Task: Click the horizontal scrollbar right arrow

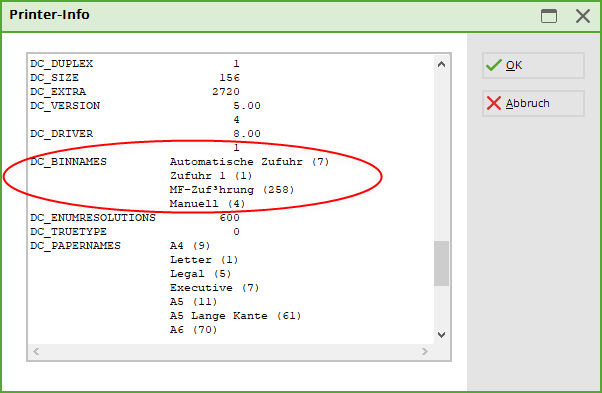Action: coord(425,351)
